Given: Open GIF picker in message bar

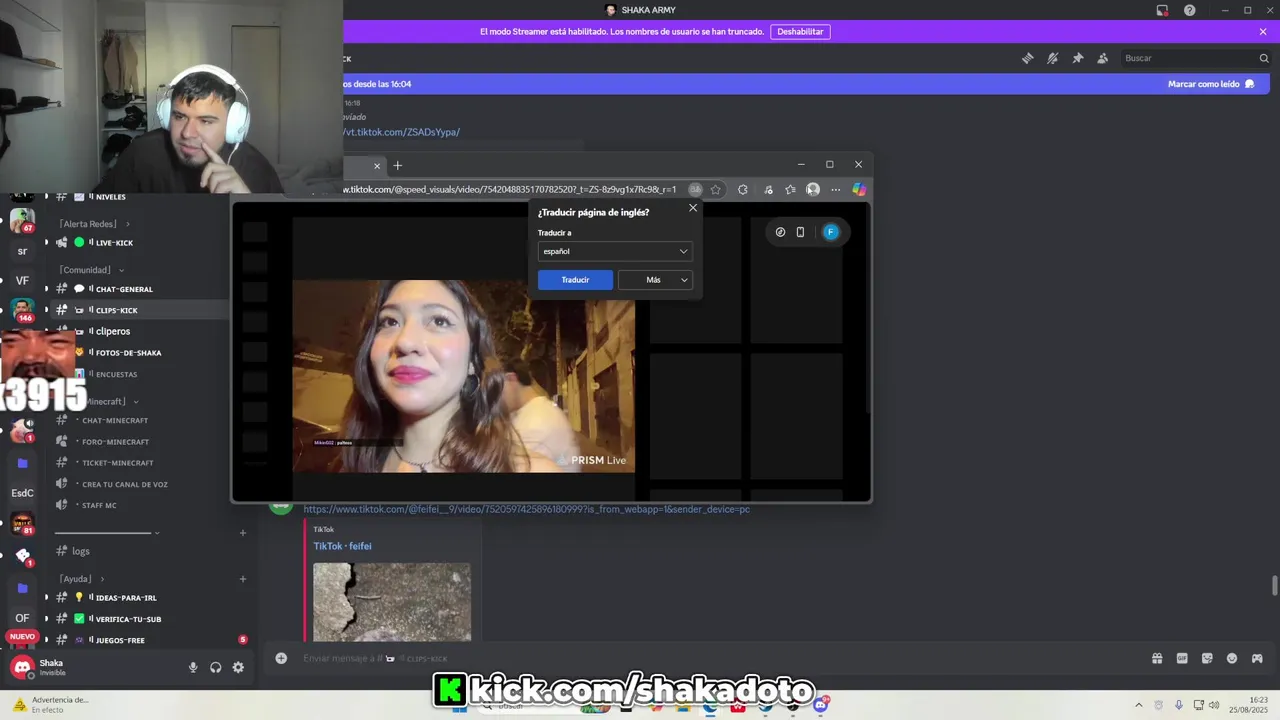Looking at the screenshot, I should click(1182, 658).
